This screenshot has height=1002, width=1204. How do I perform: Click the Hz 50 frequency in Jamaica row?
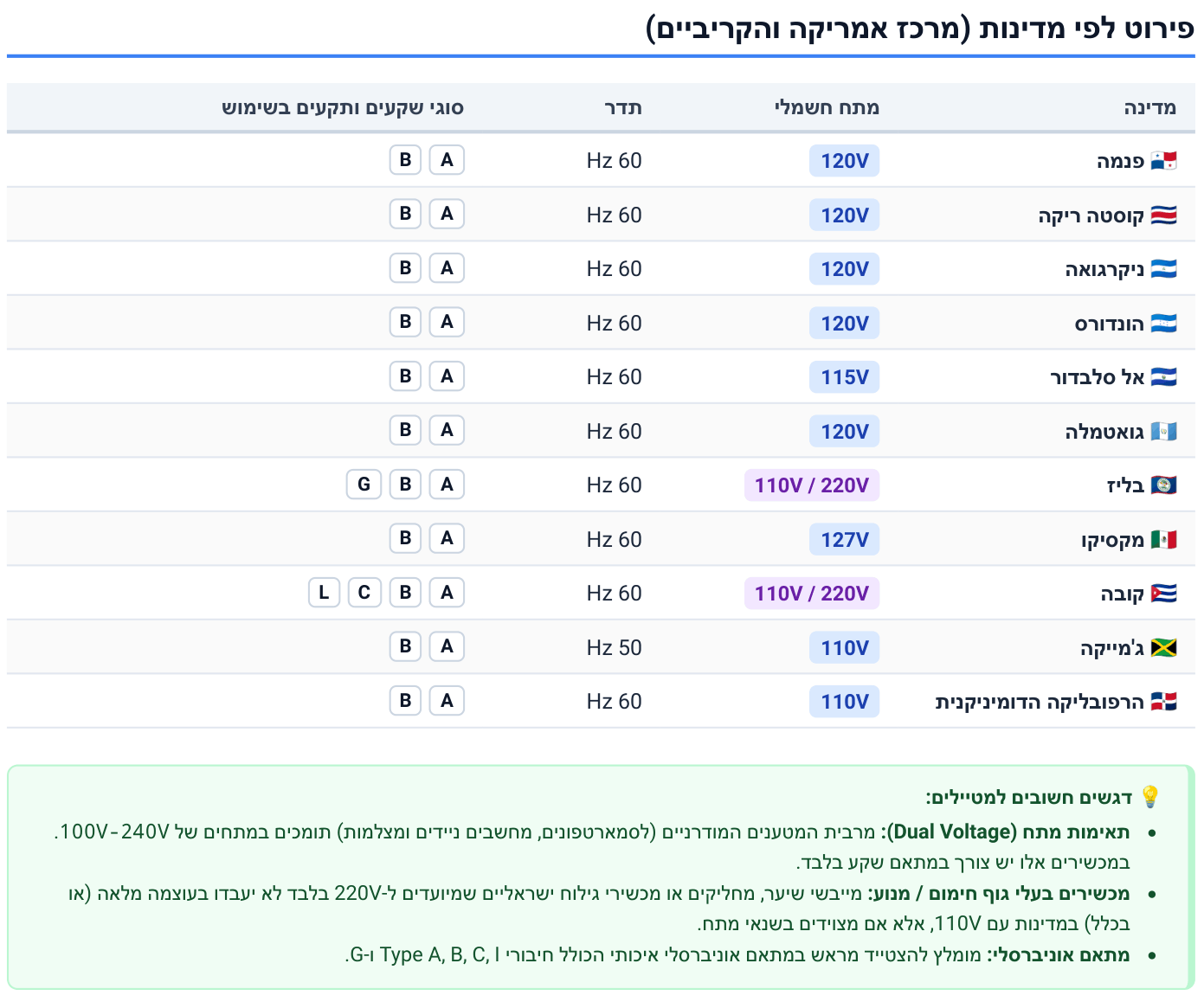pyautogui.click(x=614, y=648)
